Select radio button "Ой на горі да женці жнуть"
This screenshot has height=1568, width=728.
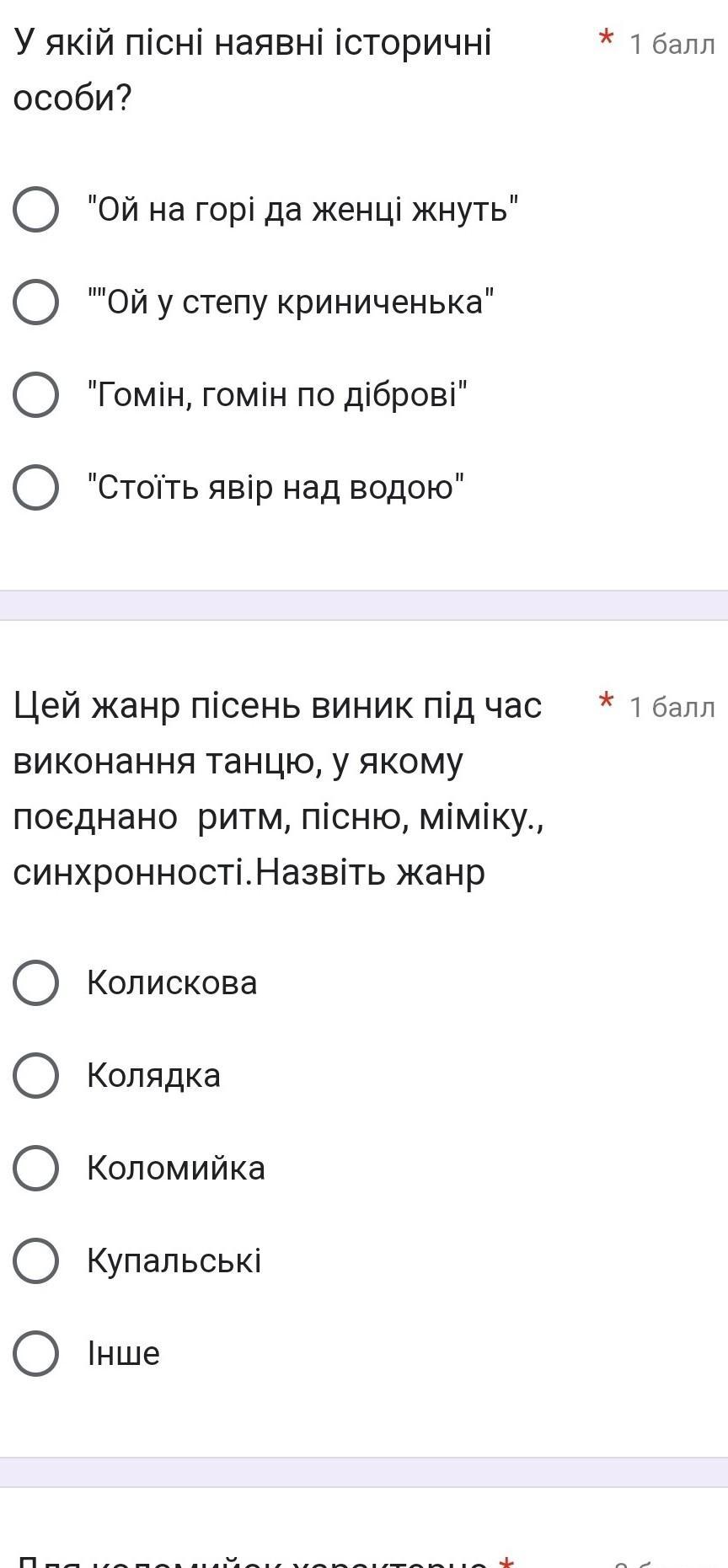coord(36,210)
